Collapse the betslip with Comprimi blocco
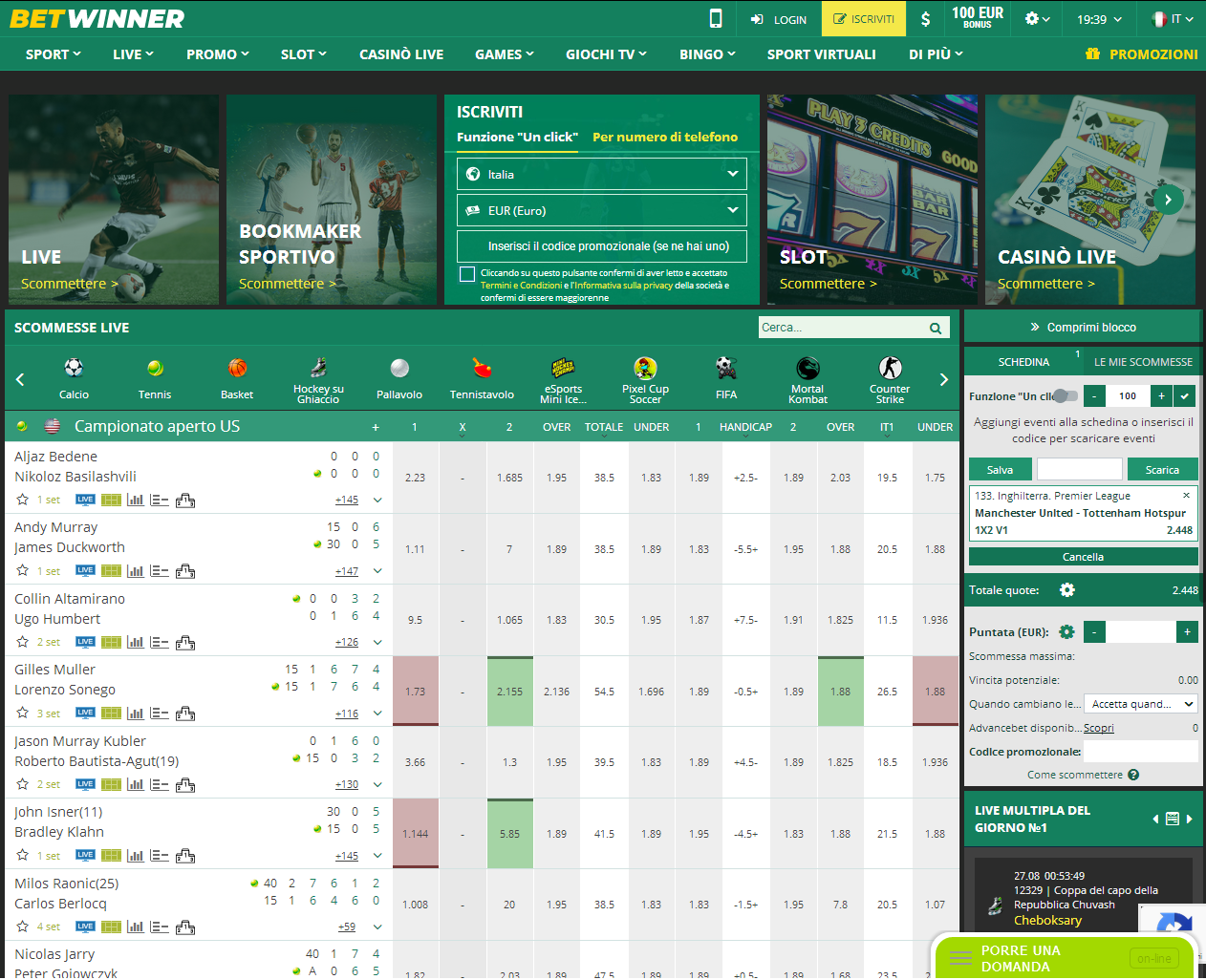The height and width of the screenshot is (980, 1206). click(1082, 327)
